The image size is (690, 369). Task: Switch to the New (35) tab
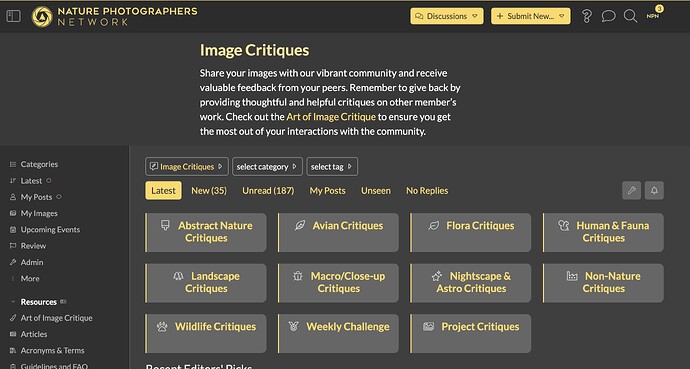click(x=209, y=190)
